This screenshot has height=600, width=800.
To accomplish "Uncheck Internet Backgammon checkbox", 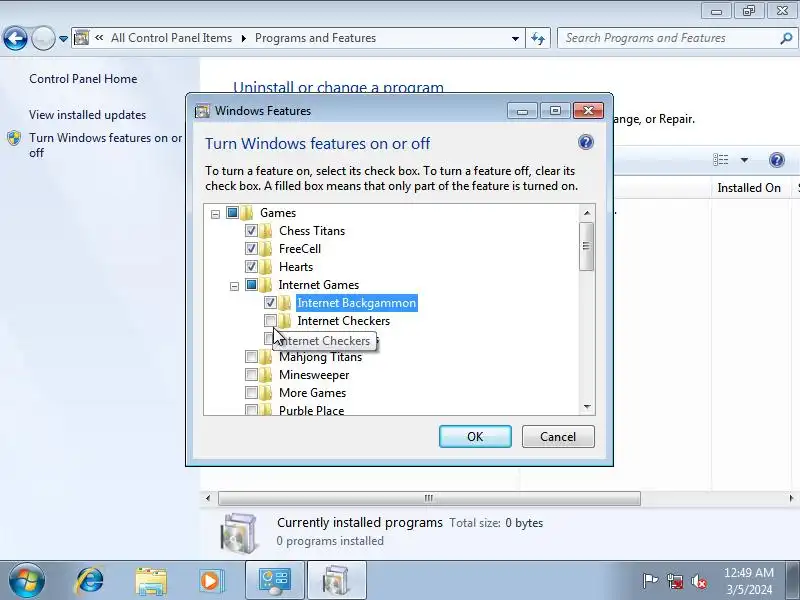I will tap(270, 303).
